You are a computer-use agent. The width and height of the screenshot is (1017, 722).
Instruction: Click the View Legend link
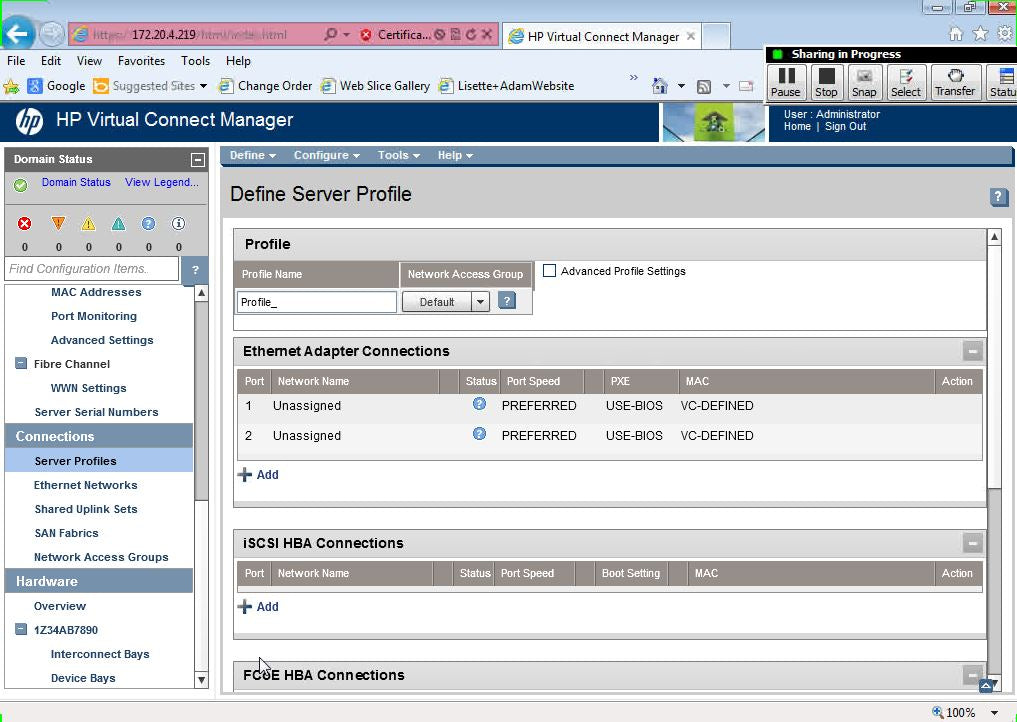[x=162, y=182]
